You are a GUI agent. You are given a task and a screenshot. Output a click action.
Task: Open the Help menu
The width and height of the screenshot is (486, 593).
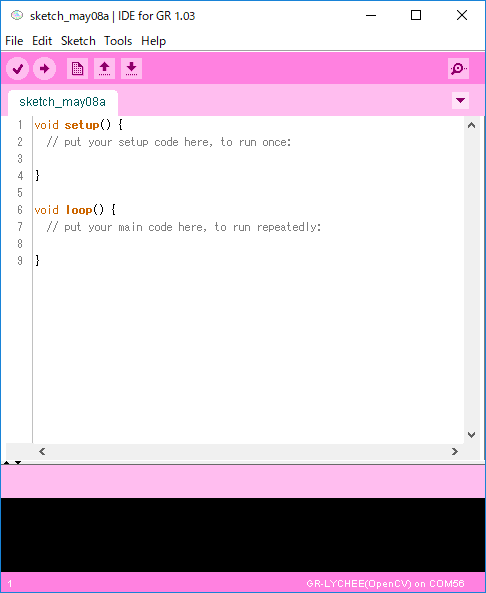pyautogui.click(x=154, y=41)
